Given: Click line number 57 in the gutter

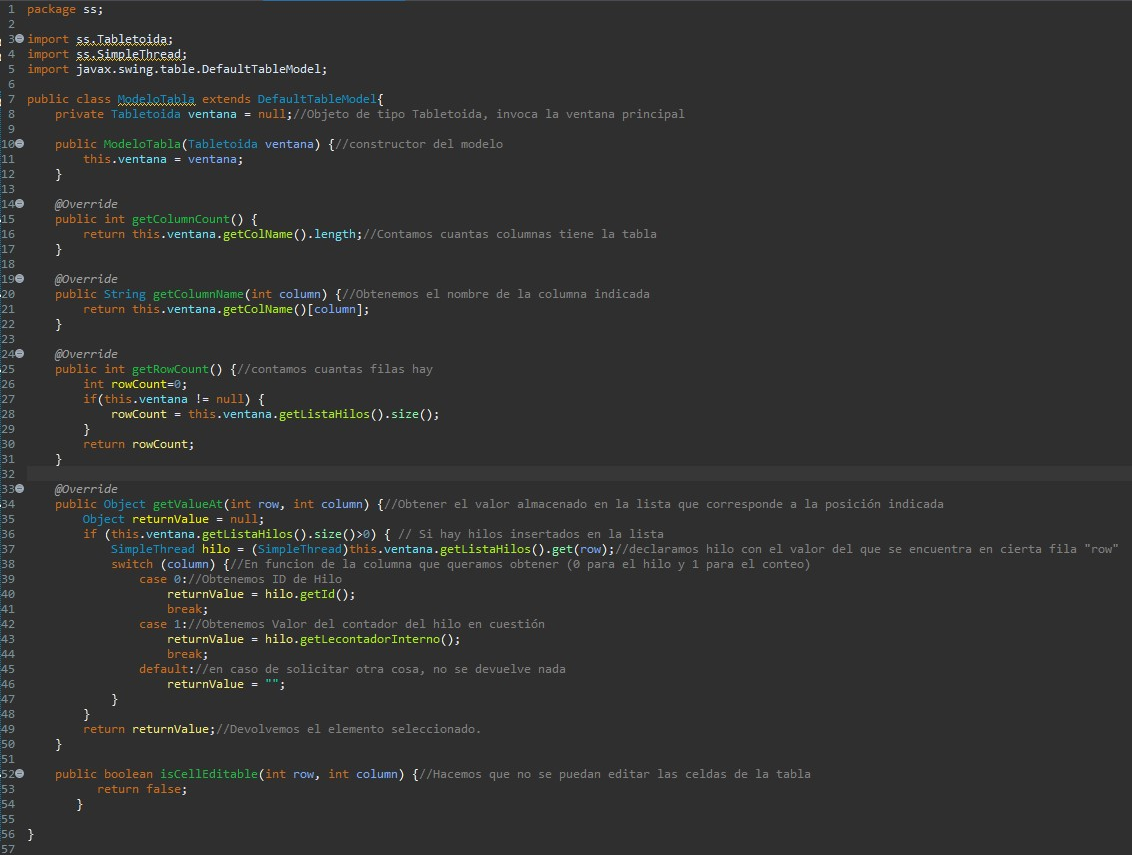Looking at the screenshot, I should 8,849.
